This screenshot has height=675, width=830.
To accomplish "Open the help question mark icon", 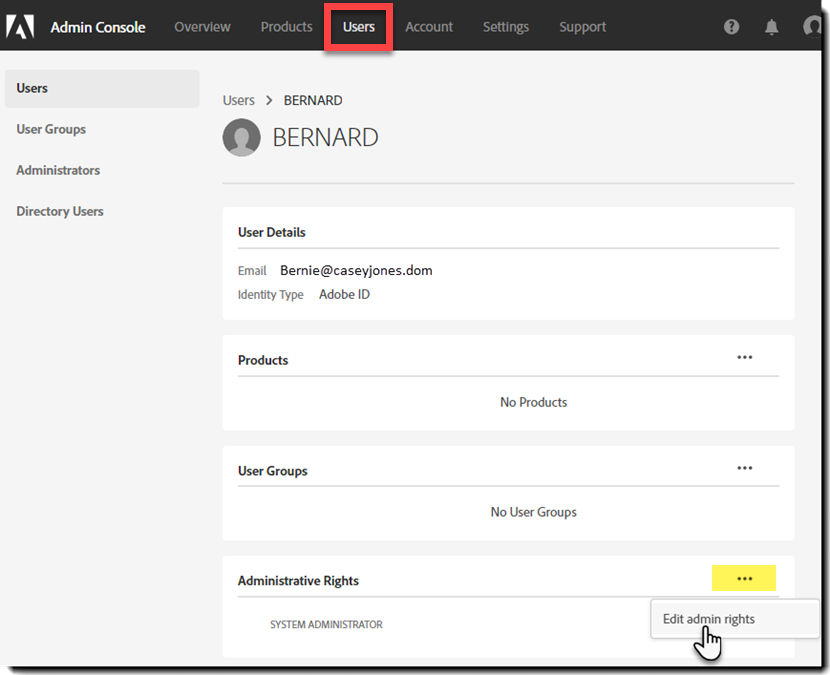I will (731, 26).
